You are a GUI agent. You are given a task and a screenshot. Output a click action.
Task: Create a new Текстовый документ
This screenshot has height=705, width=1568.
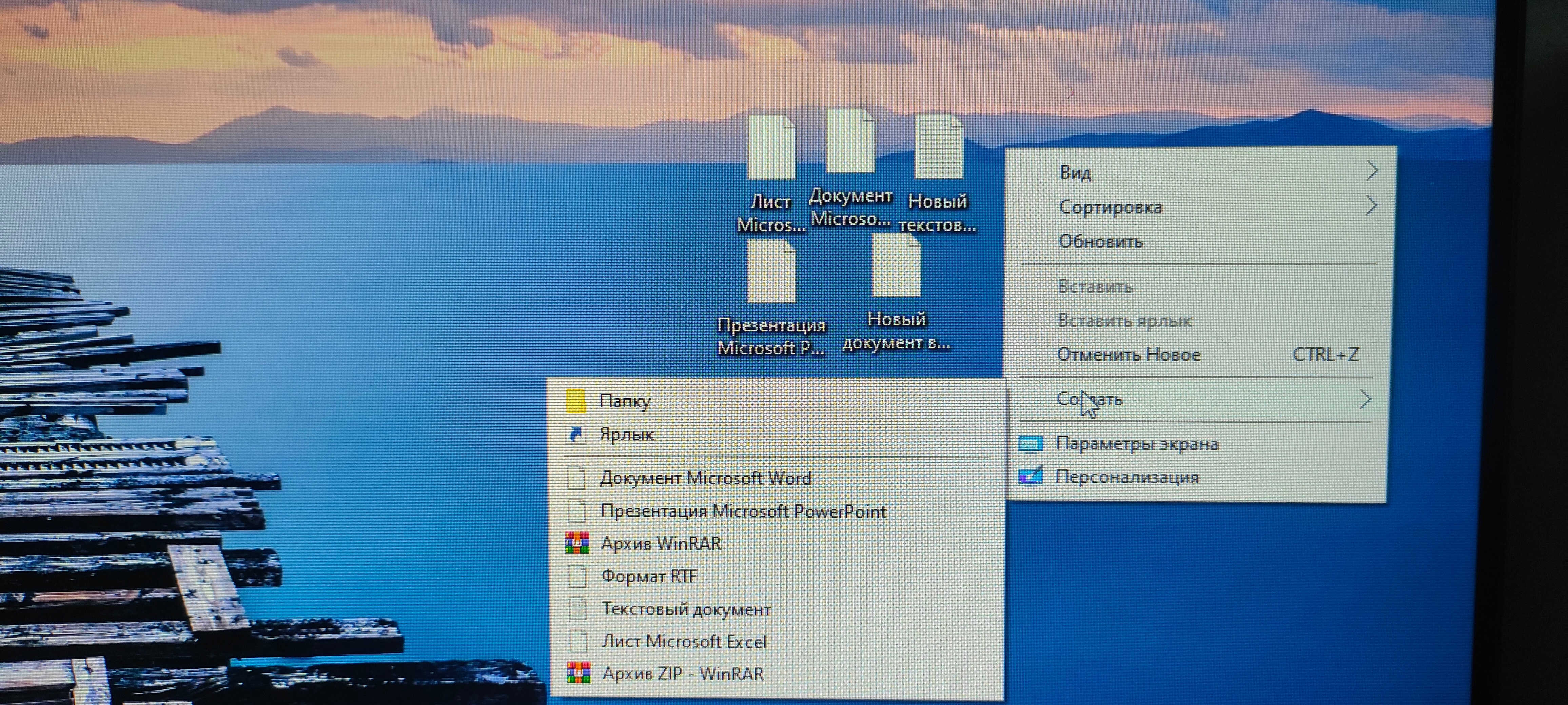coord(686,609)
